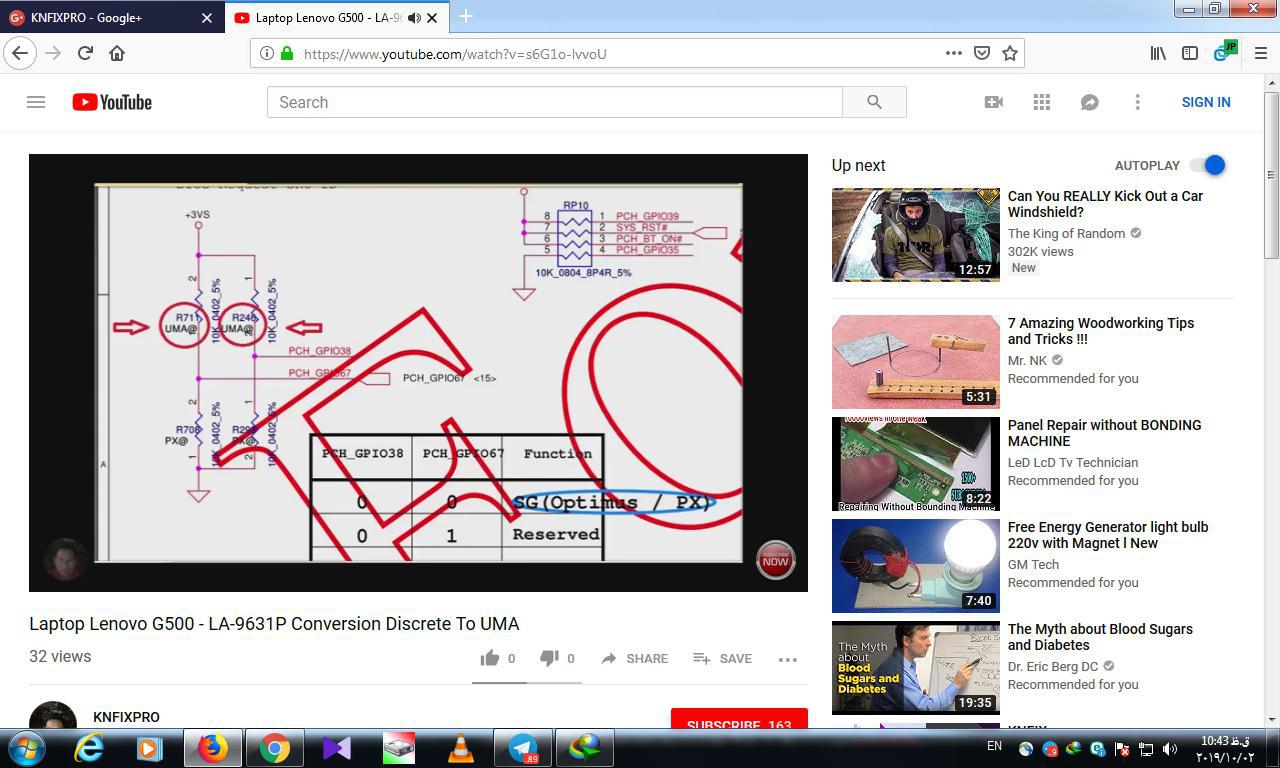Screen dimensions: 1280x768
Task: Open the upload video camera icon
Action: click(993, 102)
